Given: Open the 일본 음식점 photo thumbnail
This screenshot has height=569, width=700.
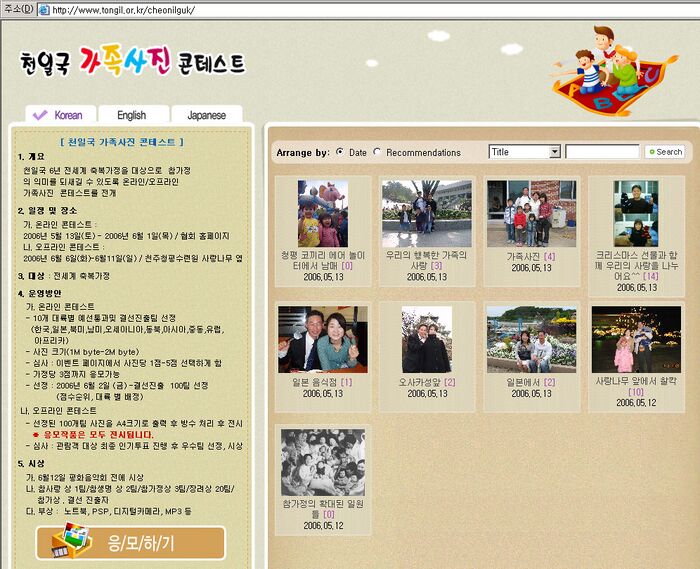Looking at the screenshot, I should [323, 339].
